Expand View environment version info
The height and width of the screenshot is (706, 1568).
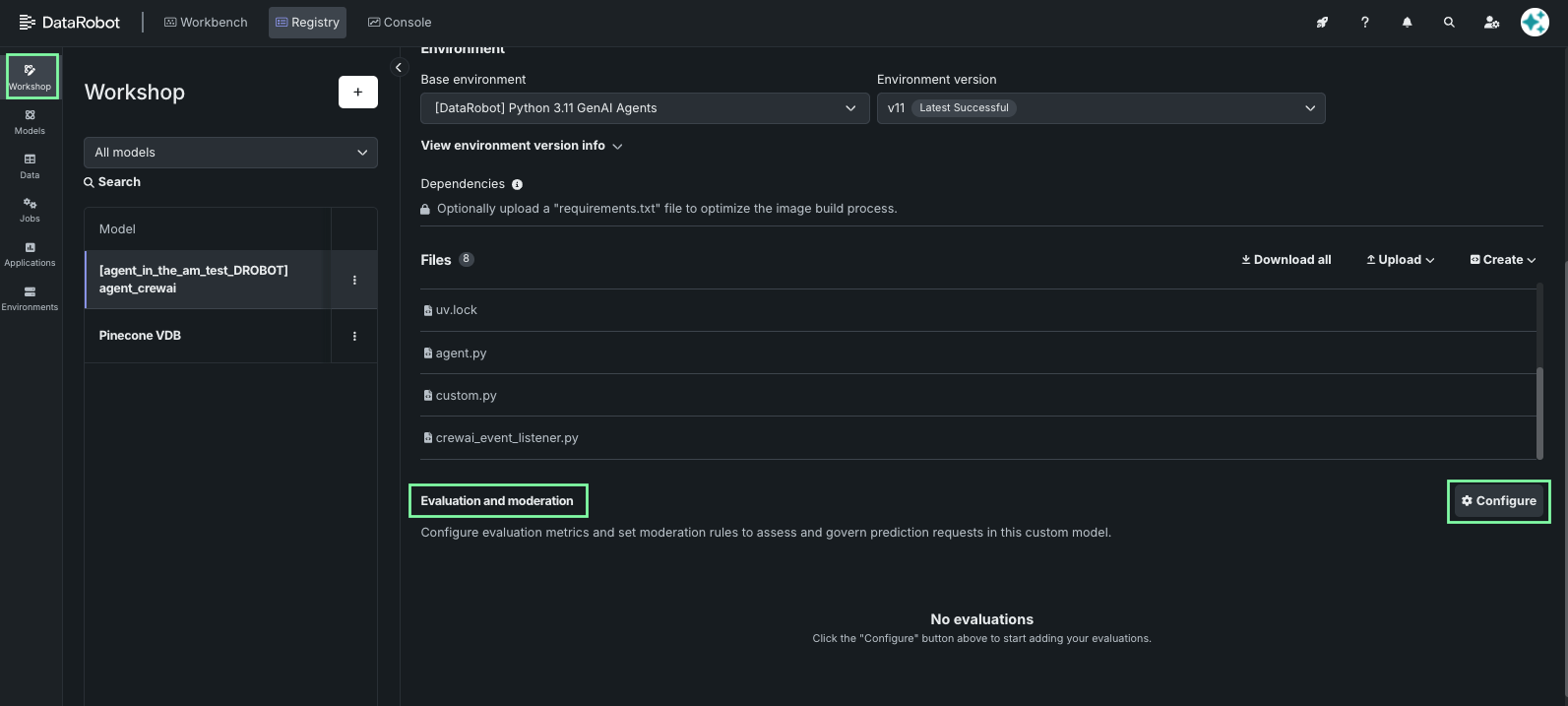point(522,146)
